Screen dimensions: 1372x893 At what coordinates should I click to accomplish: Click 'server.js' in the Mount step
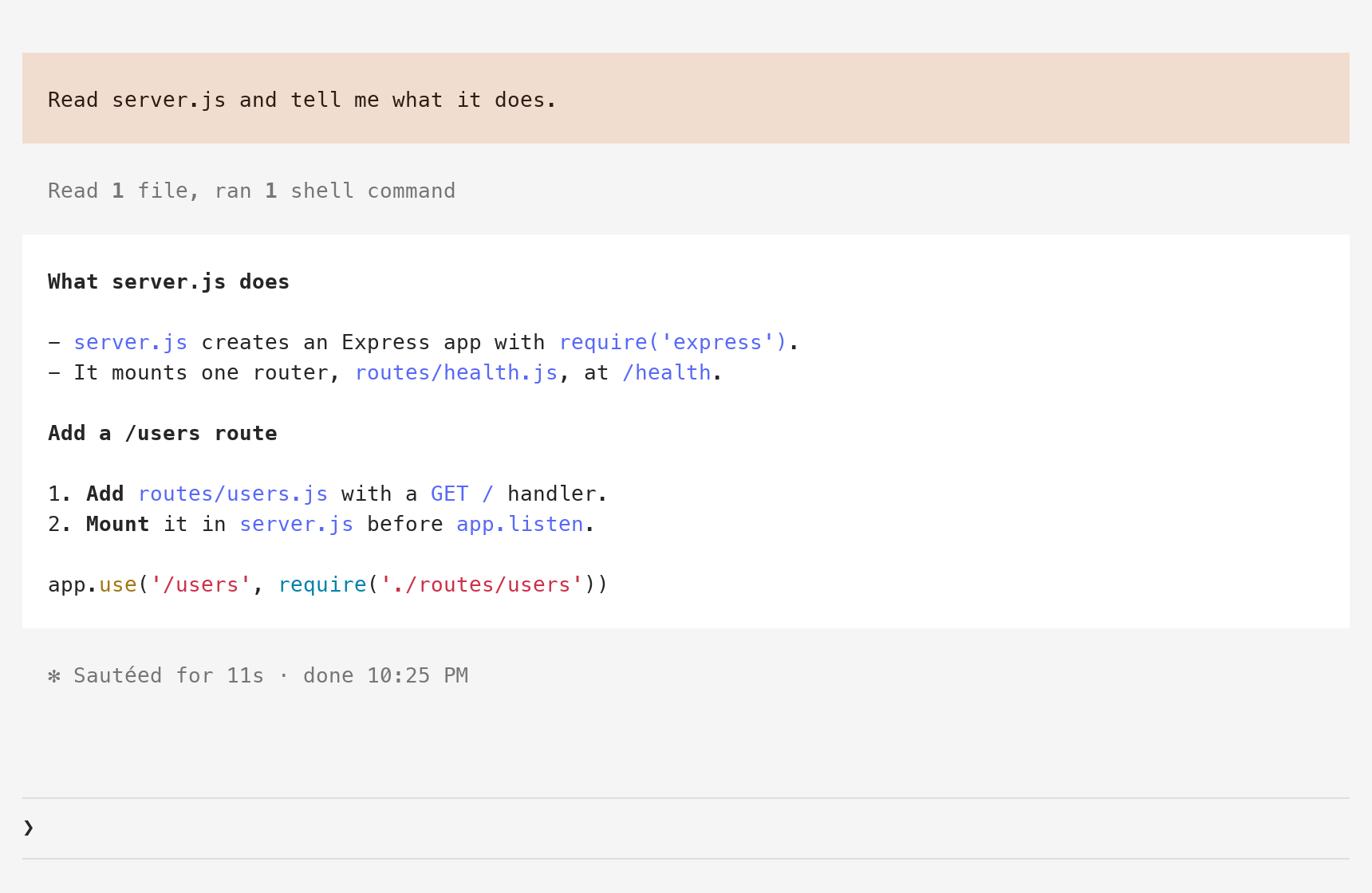[297, 525]
